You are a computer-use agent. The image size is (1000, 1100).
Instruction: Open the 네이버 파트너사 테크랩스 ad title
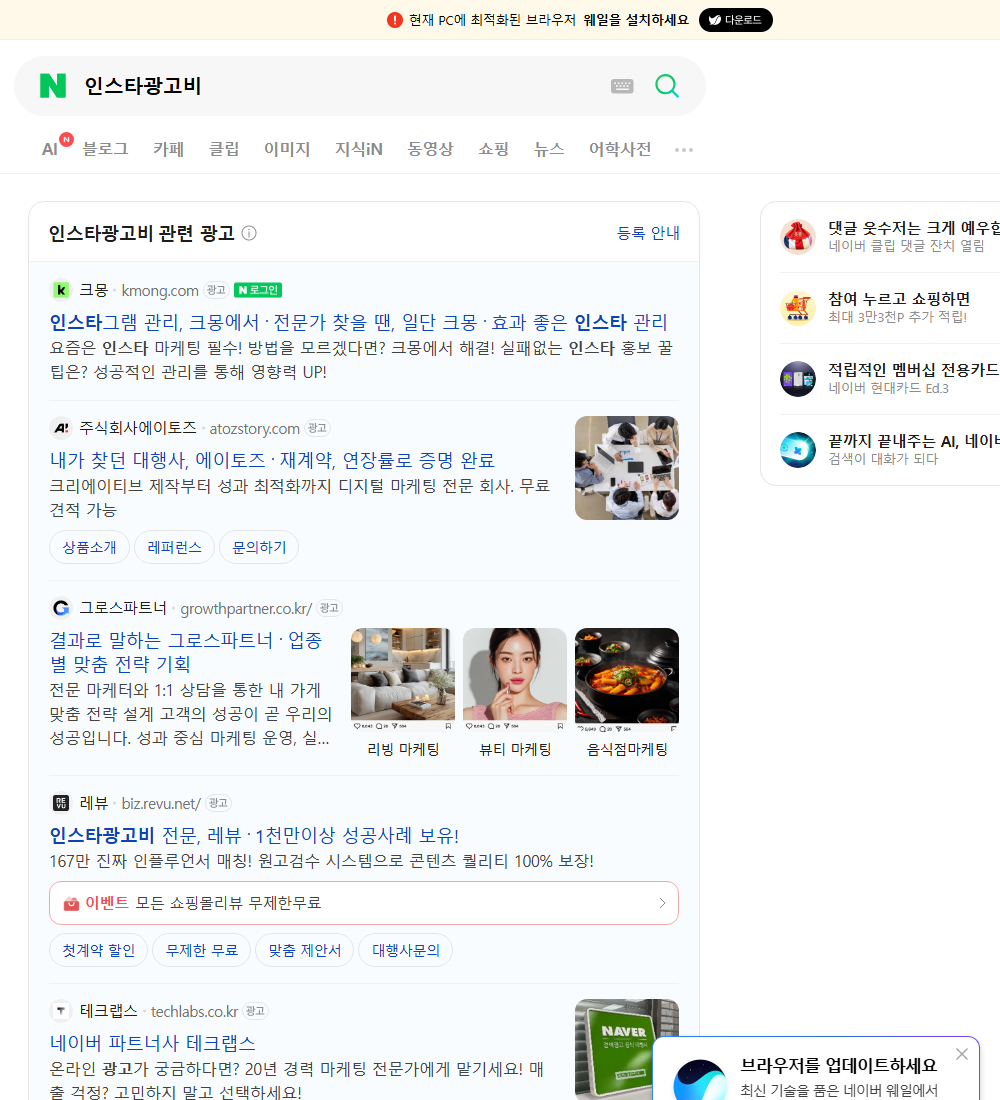[152, 1043]
